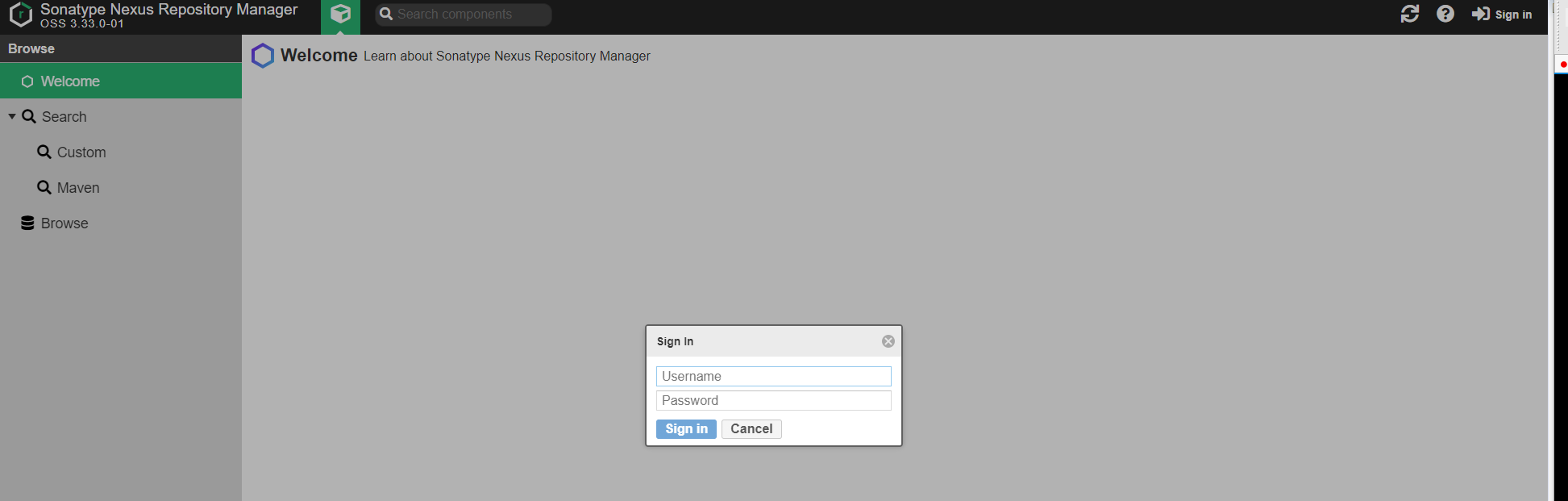1568x501 pixels.
Task: Click the refresh icon in header
Action: point(1410,14)
